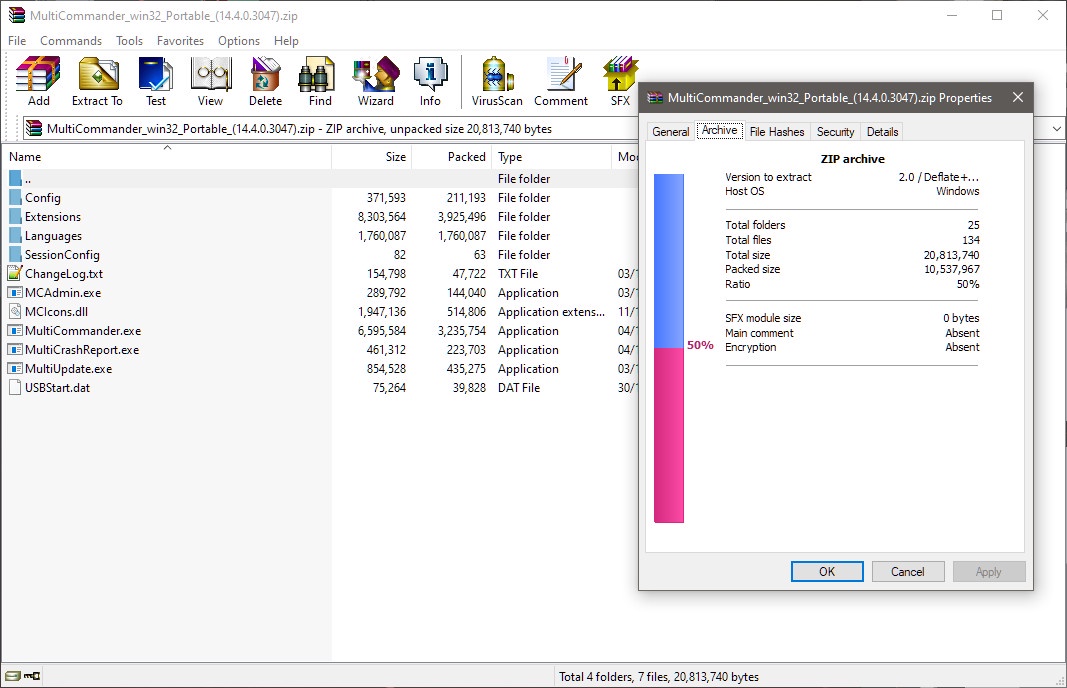Maximize the WinRAR window
Image resolution: width=1067 pixels, height=688 pixels.
tap(997, 15)
